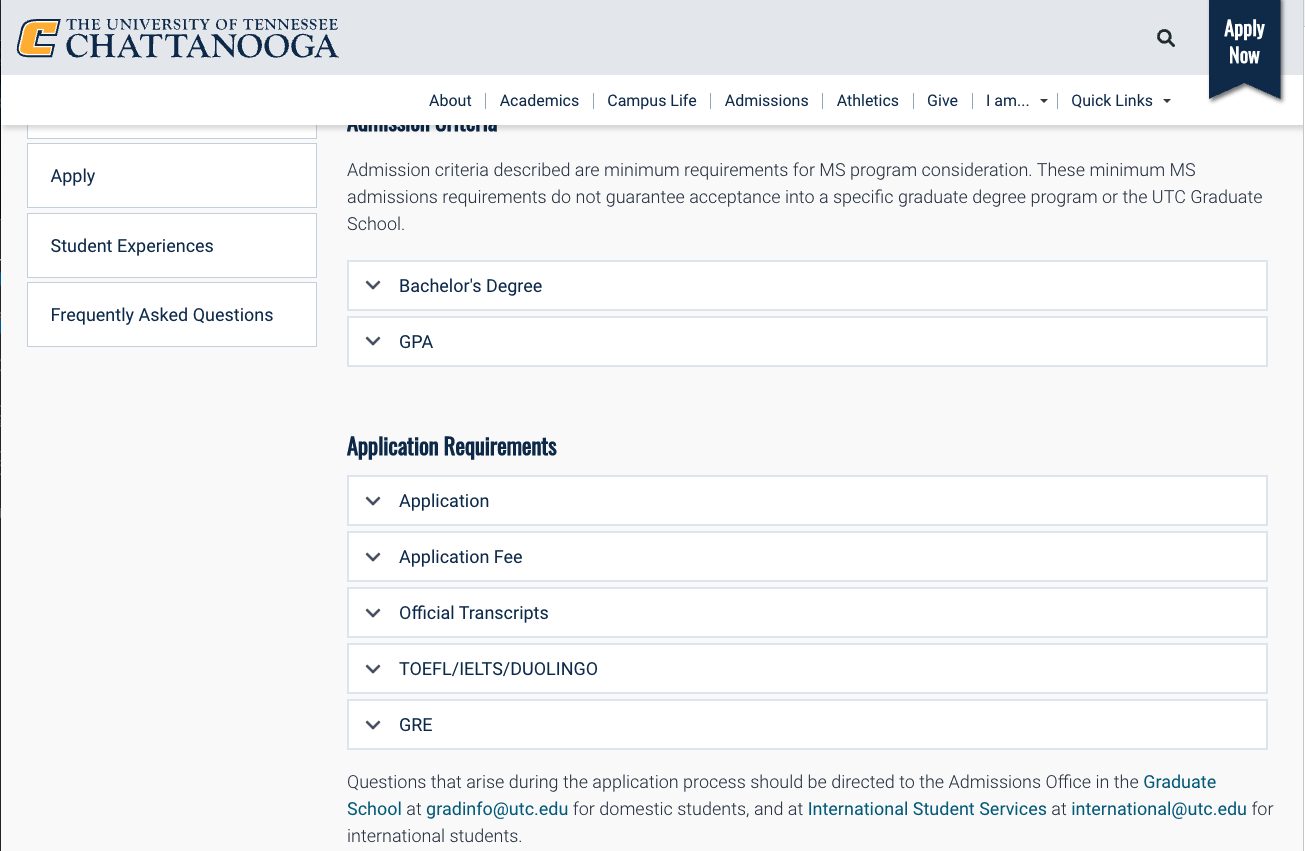Open the Quick Links dropdown
Screen dimensions: 1305x851
tap(1120, 100)
